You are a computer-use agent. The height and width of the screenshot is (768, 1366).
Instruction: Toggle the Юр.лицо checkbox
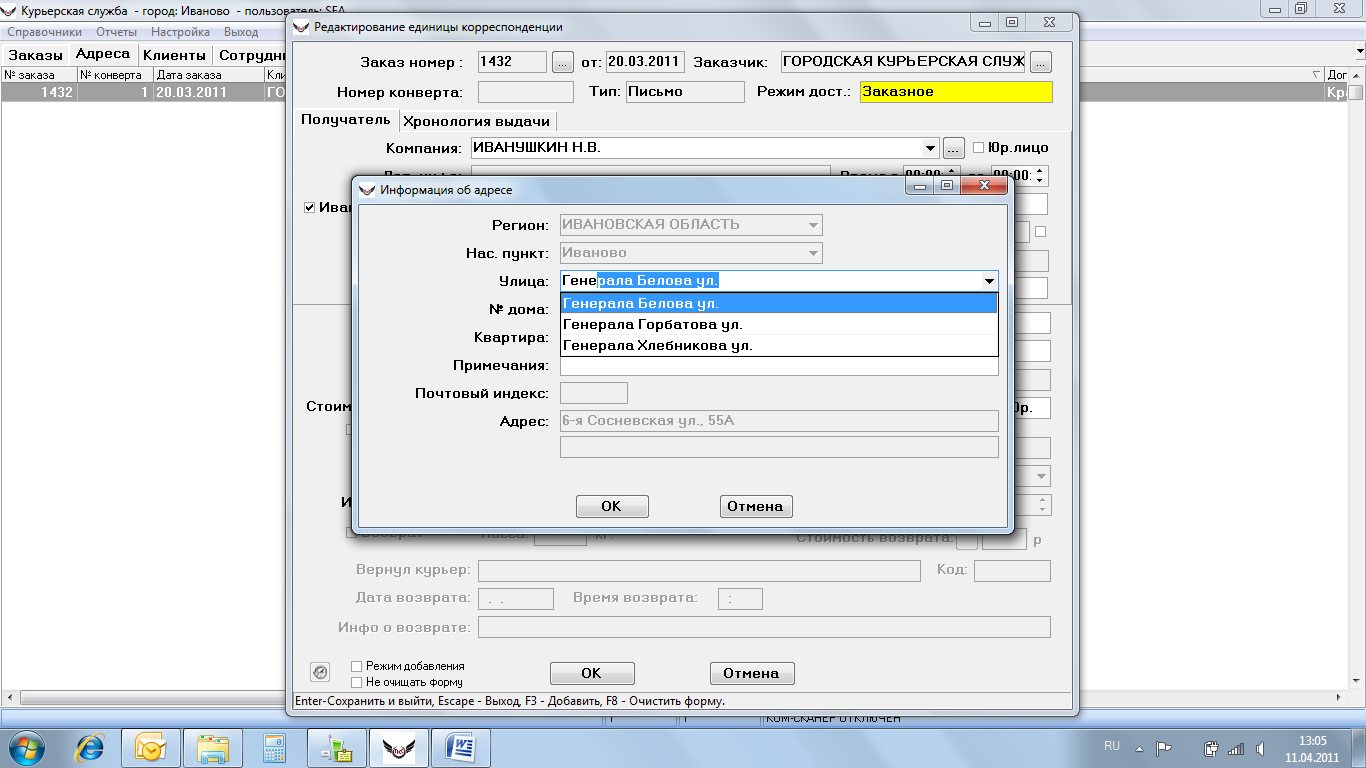[979, 148]
